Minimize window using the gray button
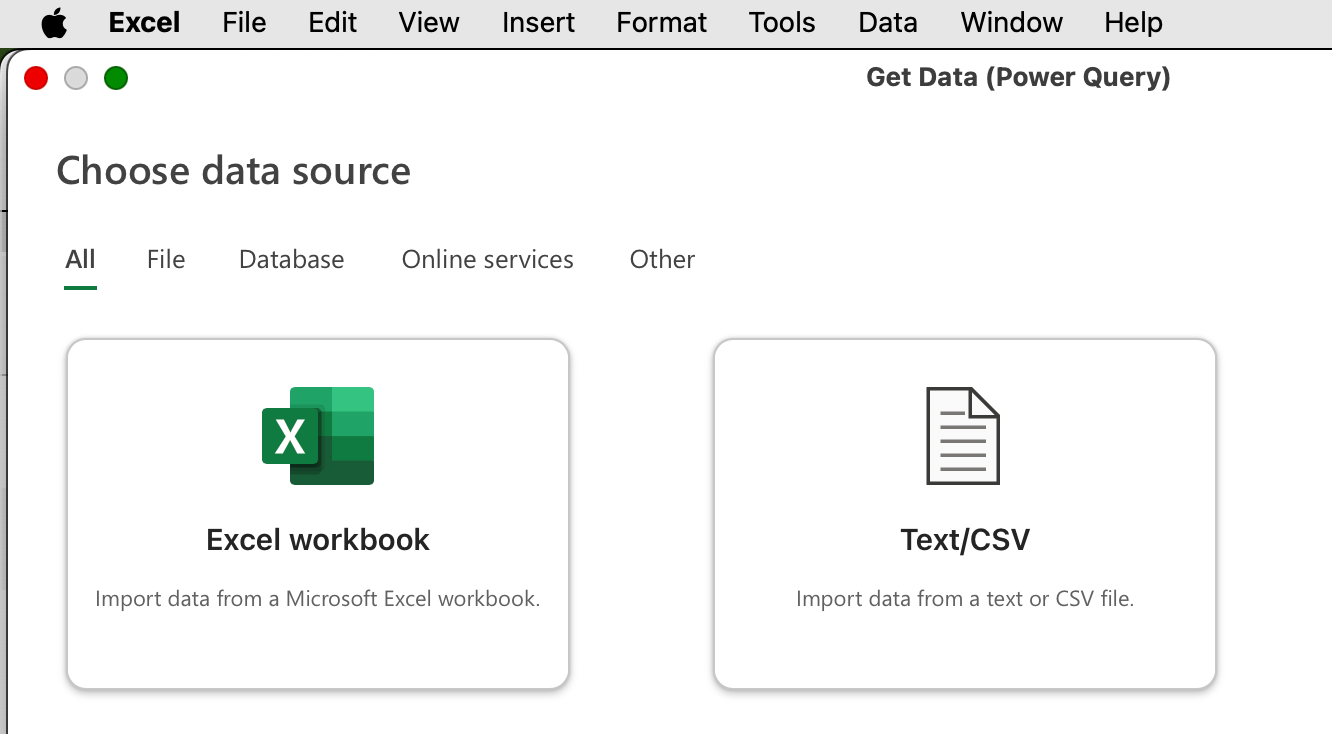 pyautogui.click(x=76, y=78)
